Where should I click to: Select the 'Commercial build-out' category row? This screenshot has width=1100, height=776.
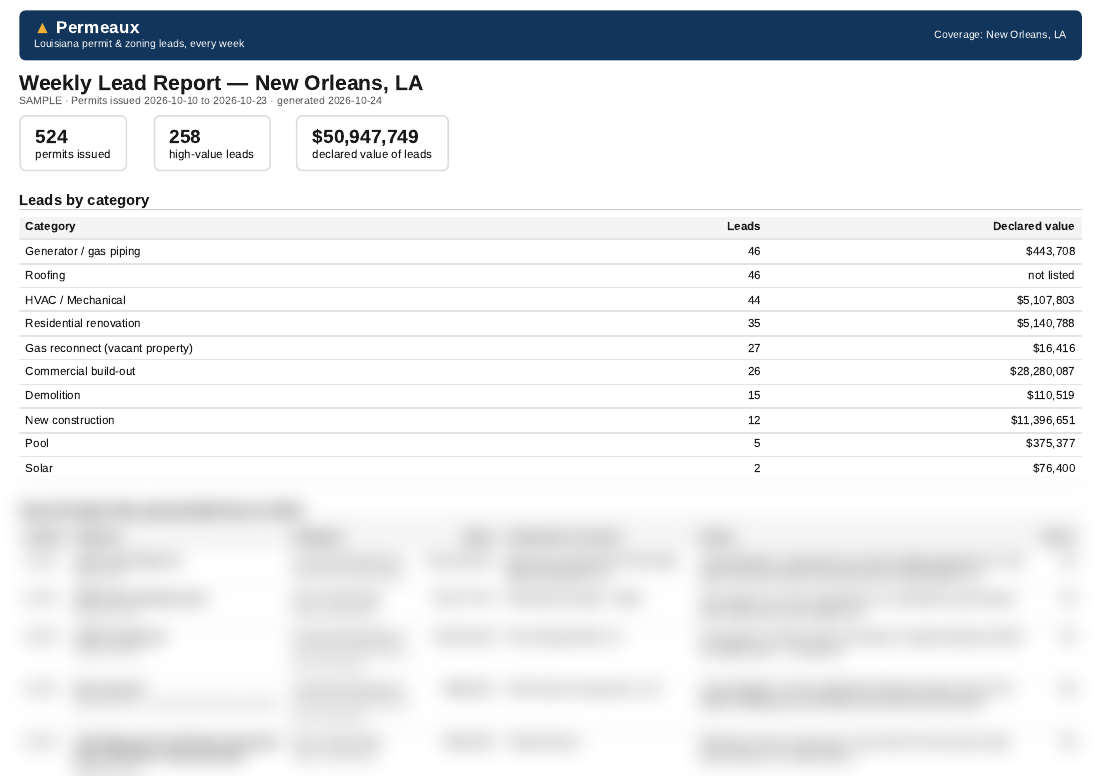550,372
